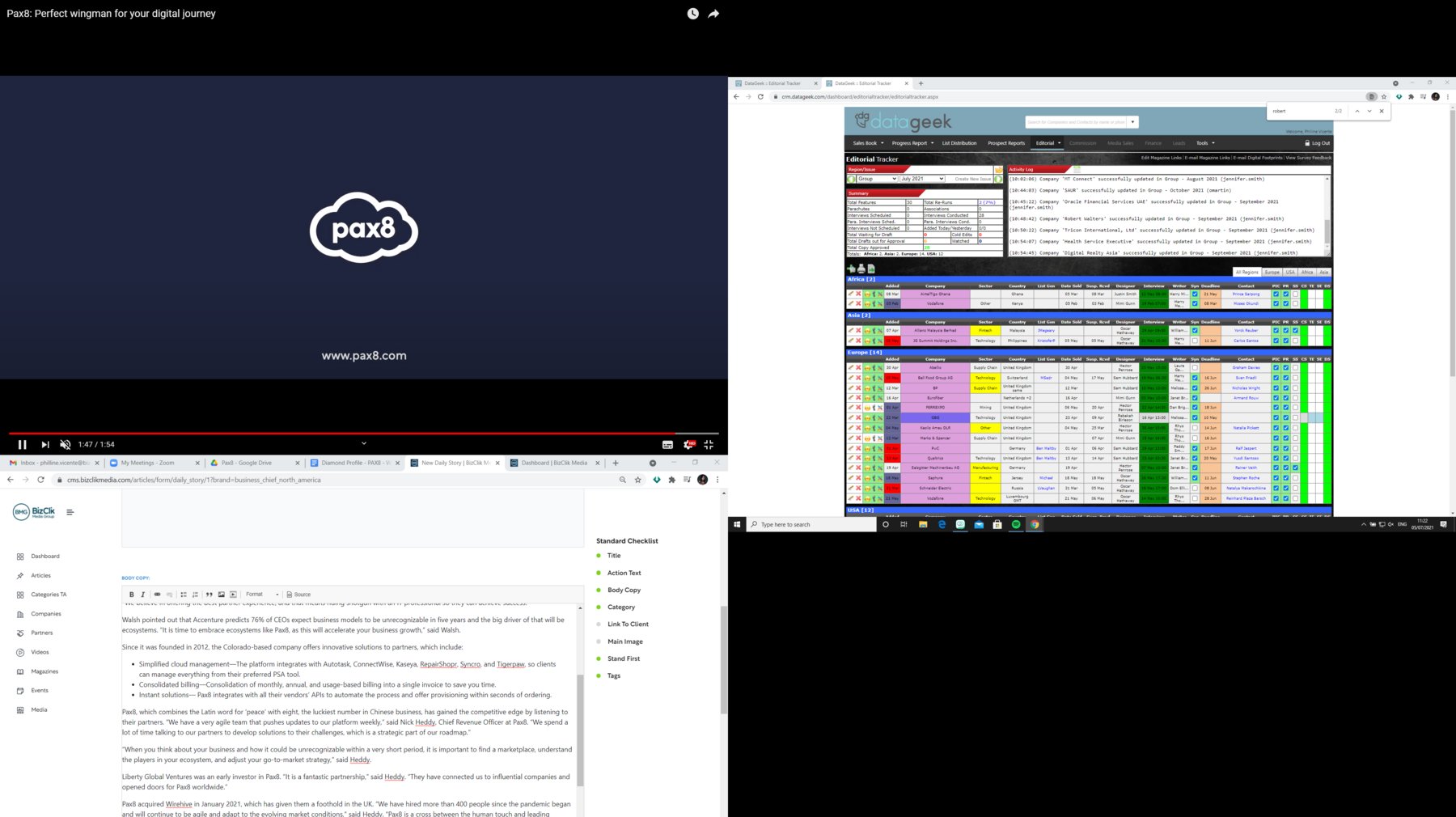This screenshot has width=1456, height=817.
Task: Click the green add feature plus icon
Action: 851,269
